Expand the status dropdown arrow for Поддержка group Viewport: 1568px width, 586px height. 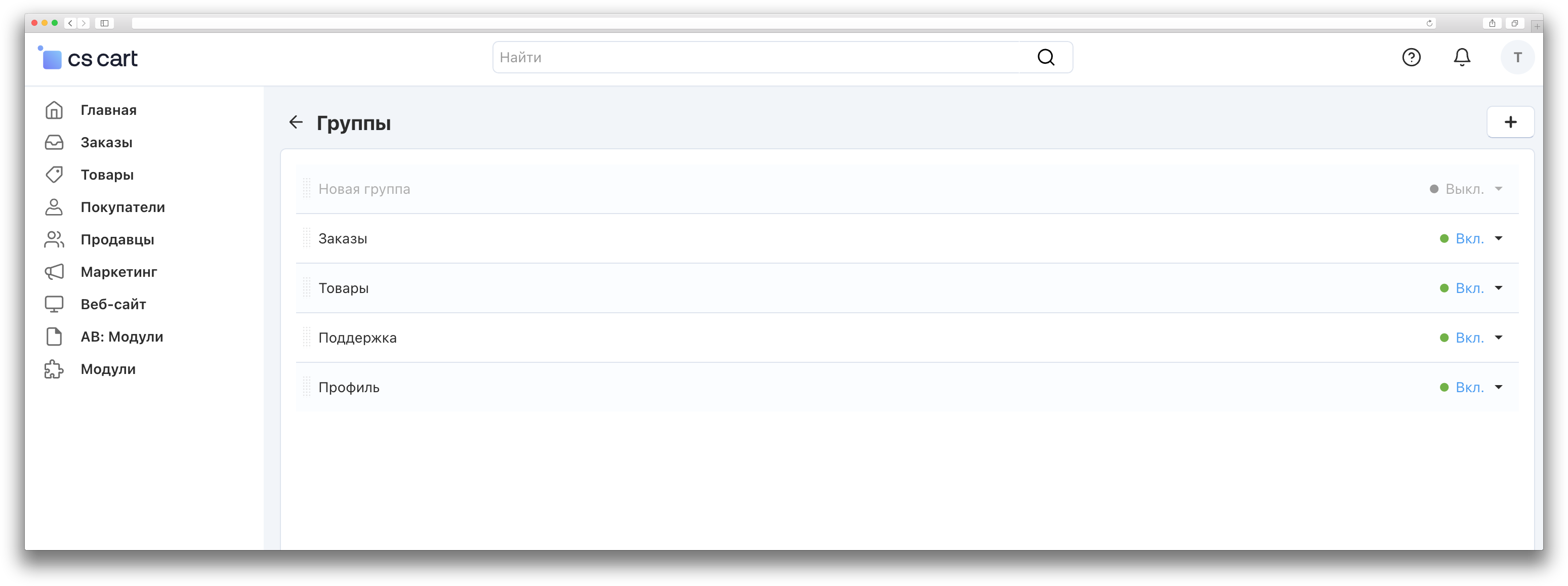point(1499,338)
